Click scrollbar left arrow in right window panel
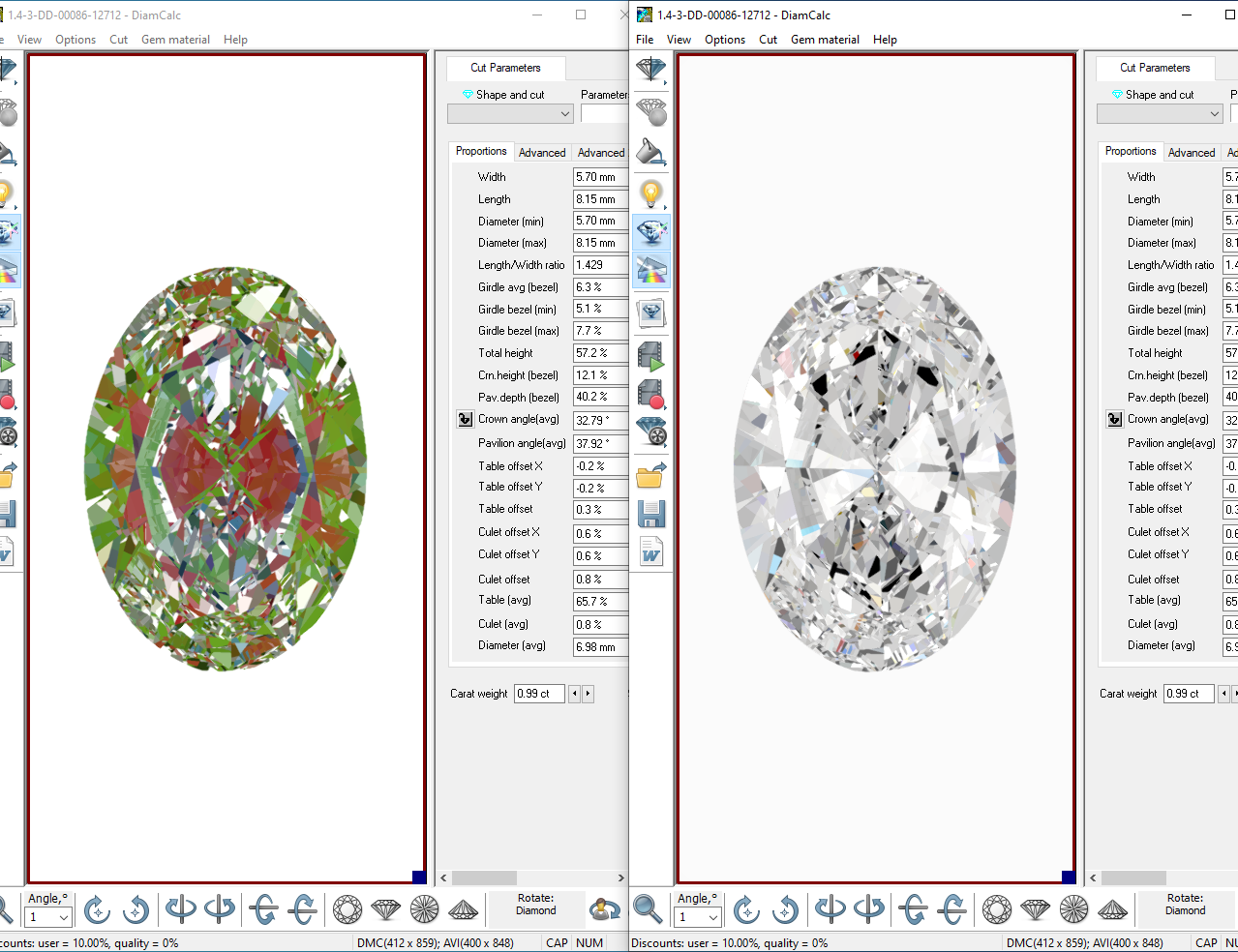 tap(1093, 878)
